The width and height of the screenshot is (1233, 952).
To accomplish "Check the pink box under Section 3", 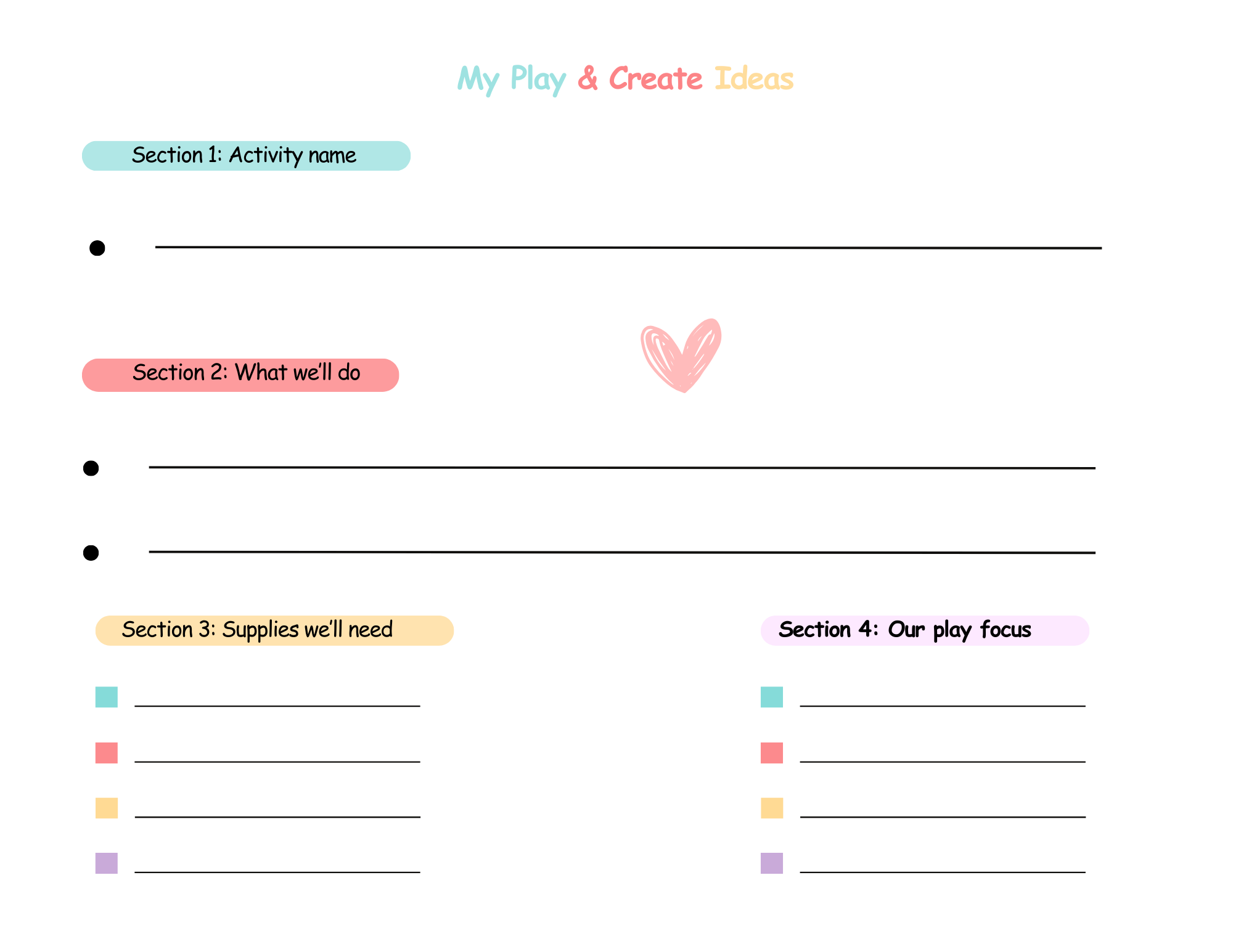I will 107,753.
